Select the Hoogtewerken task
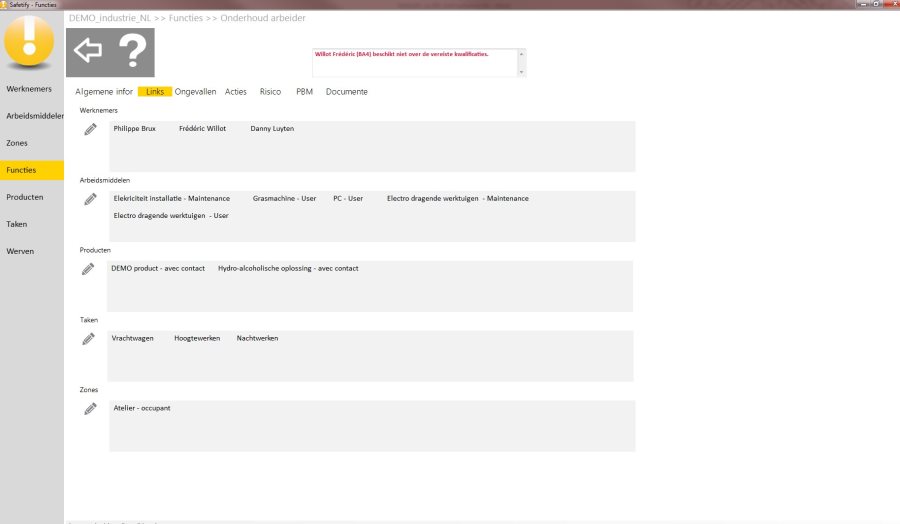The width and height of the screenshot is (900, 524). click(x=197, y=339)
